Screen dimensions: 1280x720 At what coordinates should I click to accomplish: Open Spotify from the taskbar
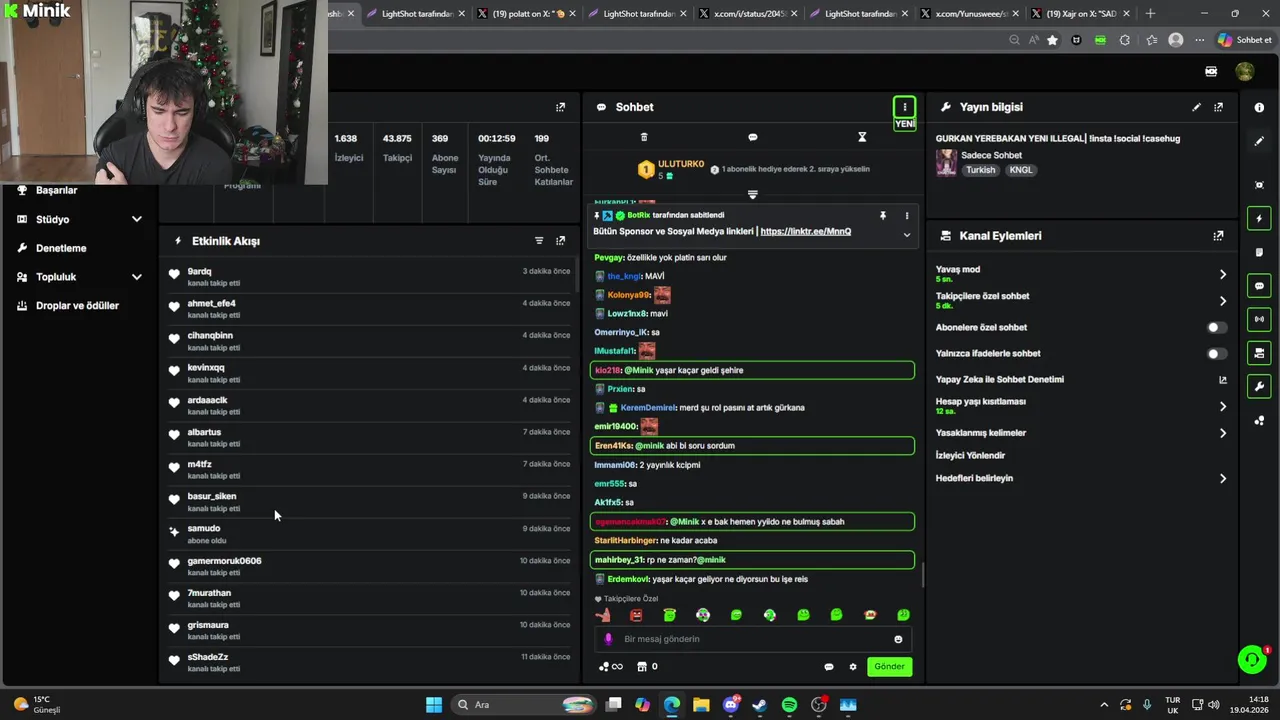point(789,705)
